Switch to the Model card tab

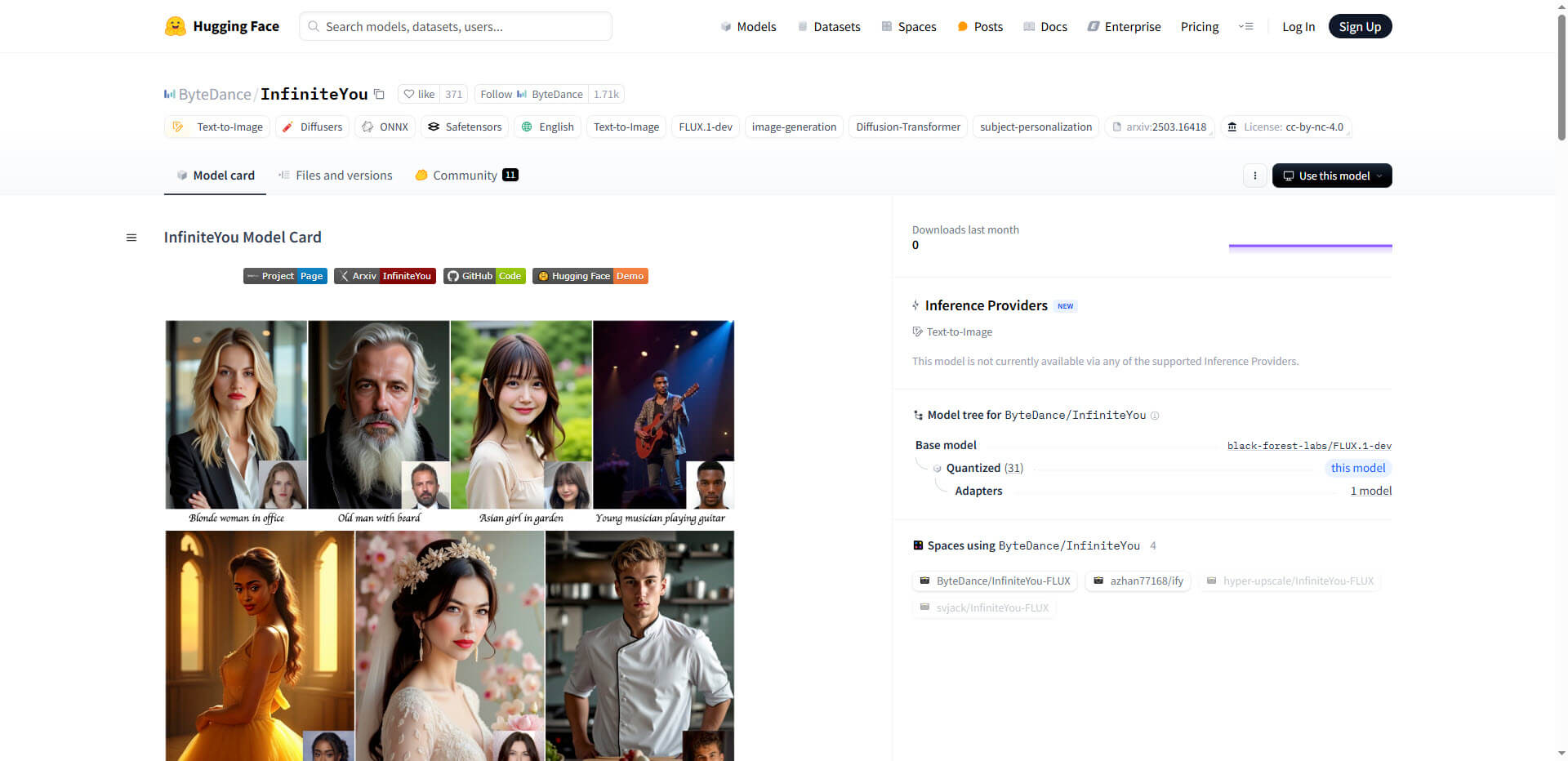tap(216, 176)
